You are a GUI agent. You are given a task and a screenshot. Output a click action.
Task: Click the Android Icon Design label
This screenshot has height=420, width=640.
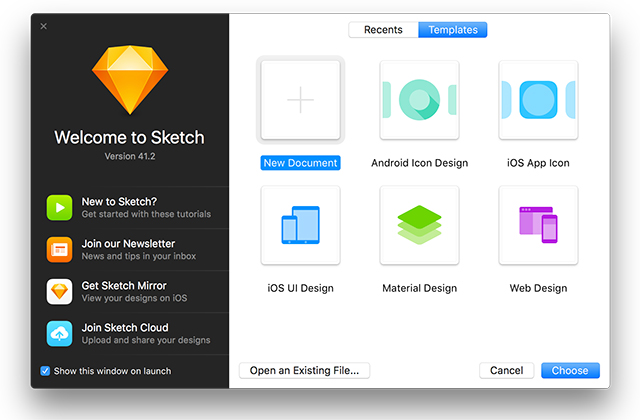coord(420,163)
